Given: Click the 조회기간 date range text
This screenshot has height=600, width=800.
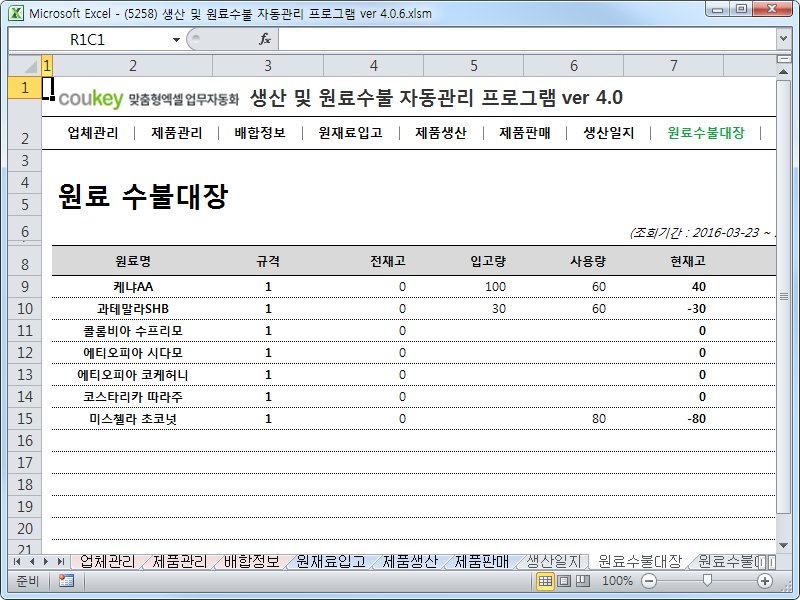Looking at the screenshot, I should click(x=703, y=233).
